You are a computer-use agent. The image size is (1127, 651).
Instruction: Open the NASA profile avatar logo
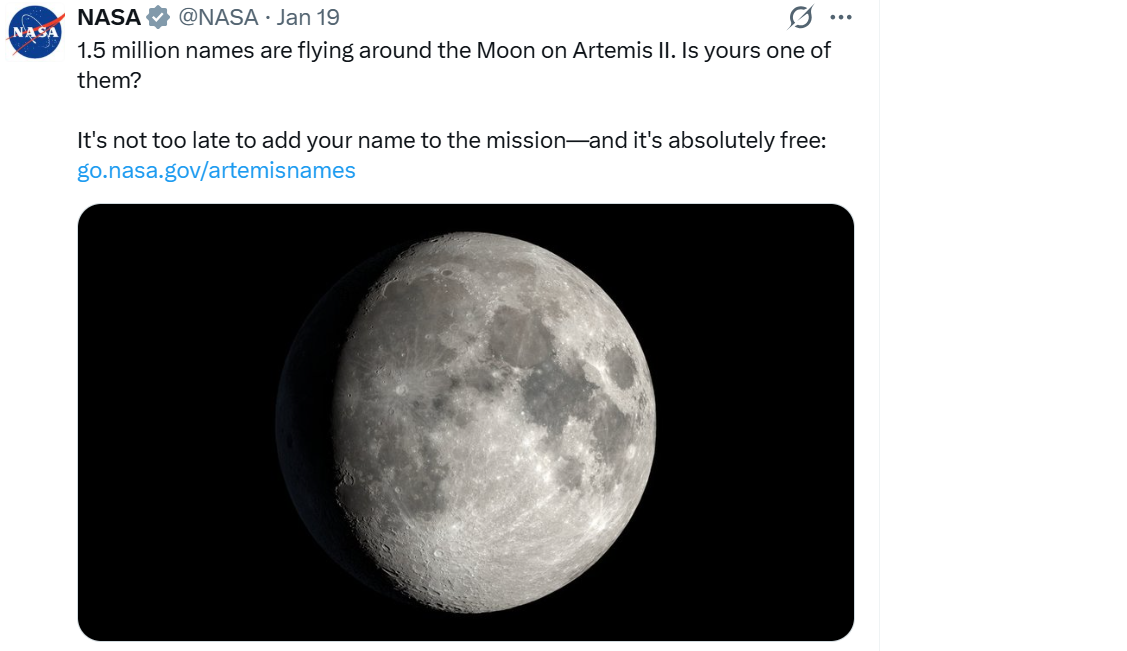coord(36,32)
